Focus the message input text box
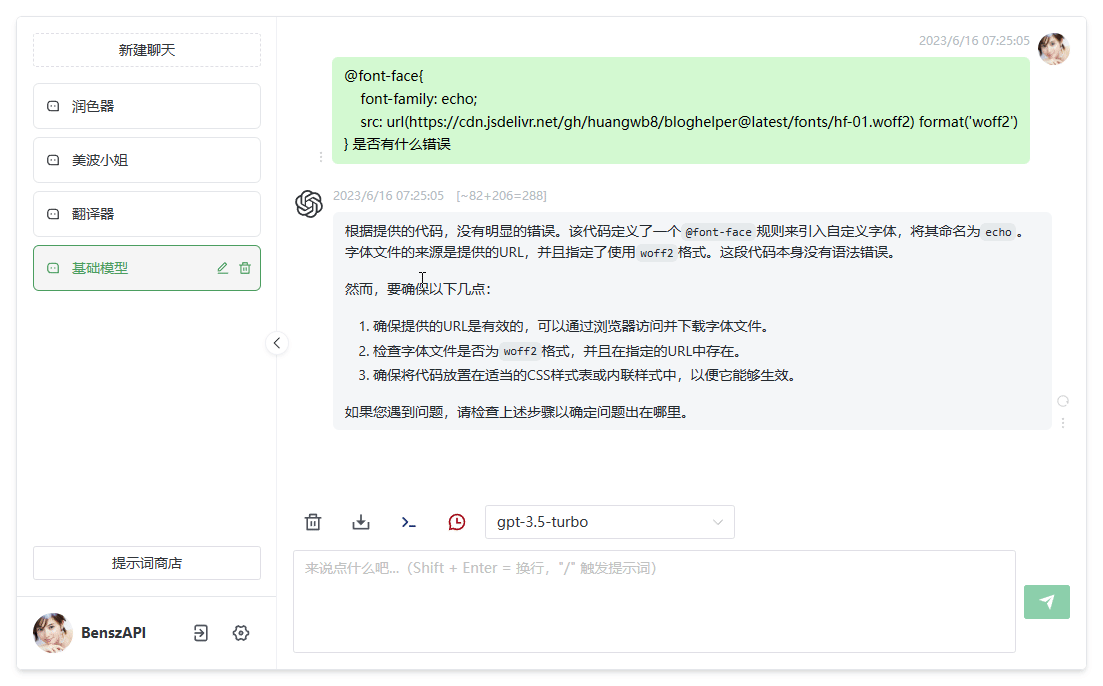This screenshot has width=1103, height=686. tap(654, 601)
